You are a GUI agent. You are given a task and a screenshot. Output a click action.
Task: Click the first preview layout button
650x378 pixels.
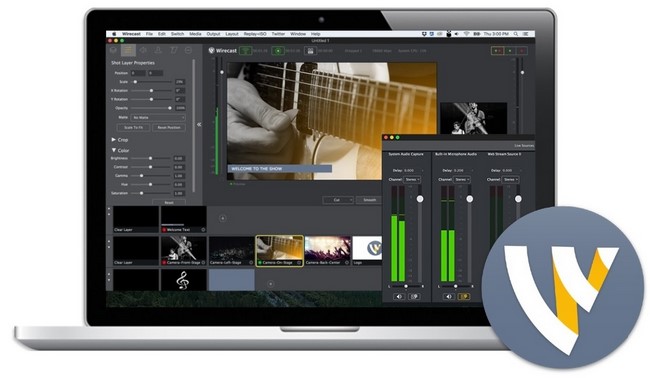click(x=497, y=51)
